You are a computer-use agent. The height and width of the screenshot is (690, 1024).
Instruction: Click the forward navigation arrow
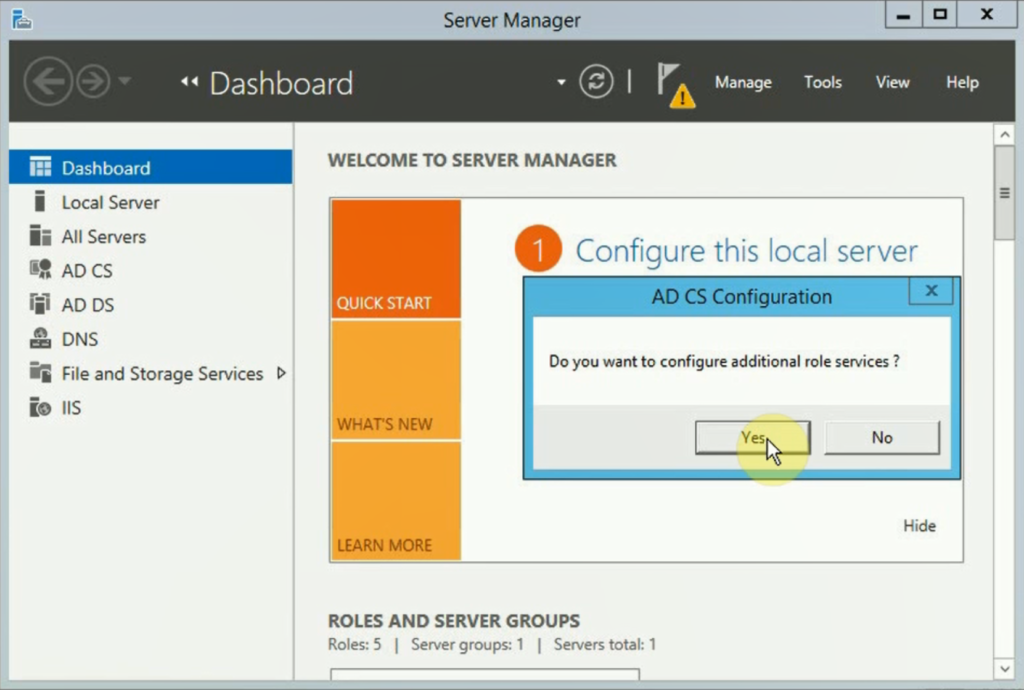[93, 82]
